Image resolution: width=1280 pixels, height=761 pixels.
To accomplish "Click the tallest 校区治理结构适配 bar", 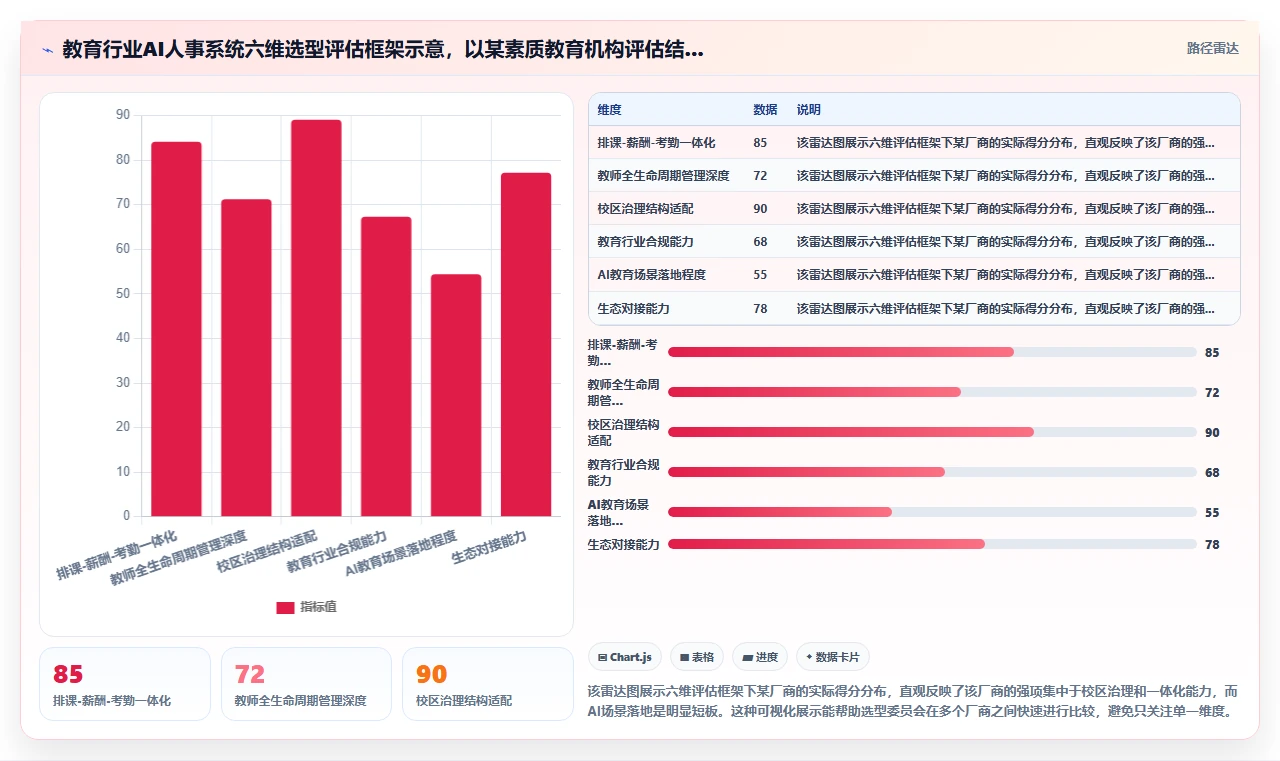I will point(316,318).
